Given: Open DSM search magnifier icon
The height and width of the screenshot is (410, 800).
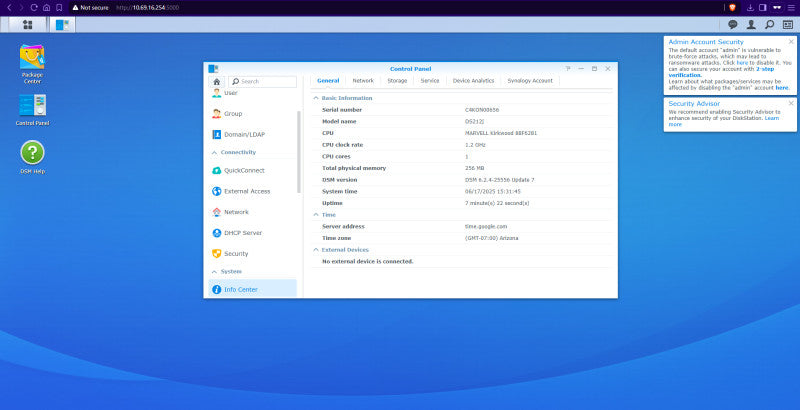Looking at the screenshot, I should [769, 24].
